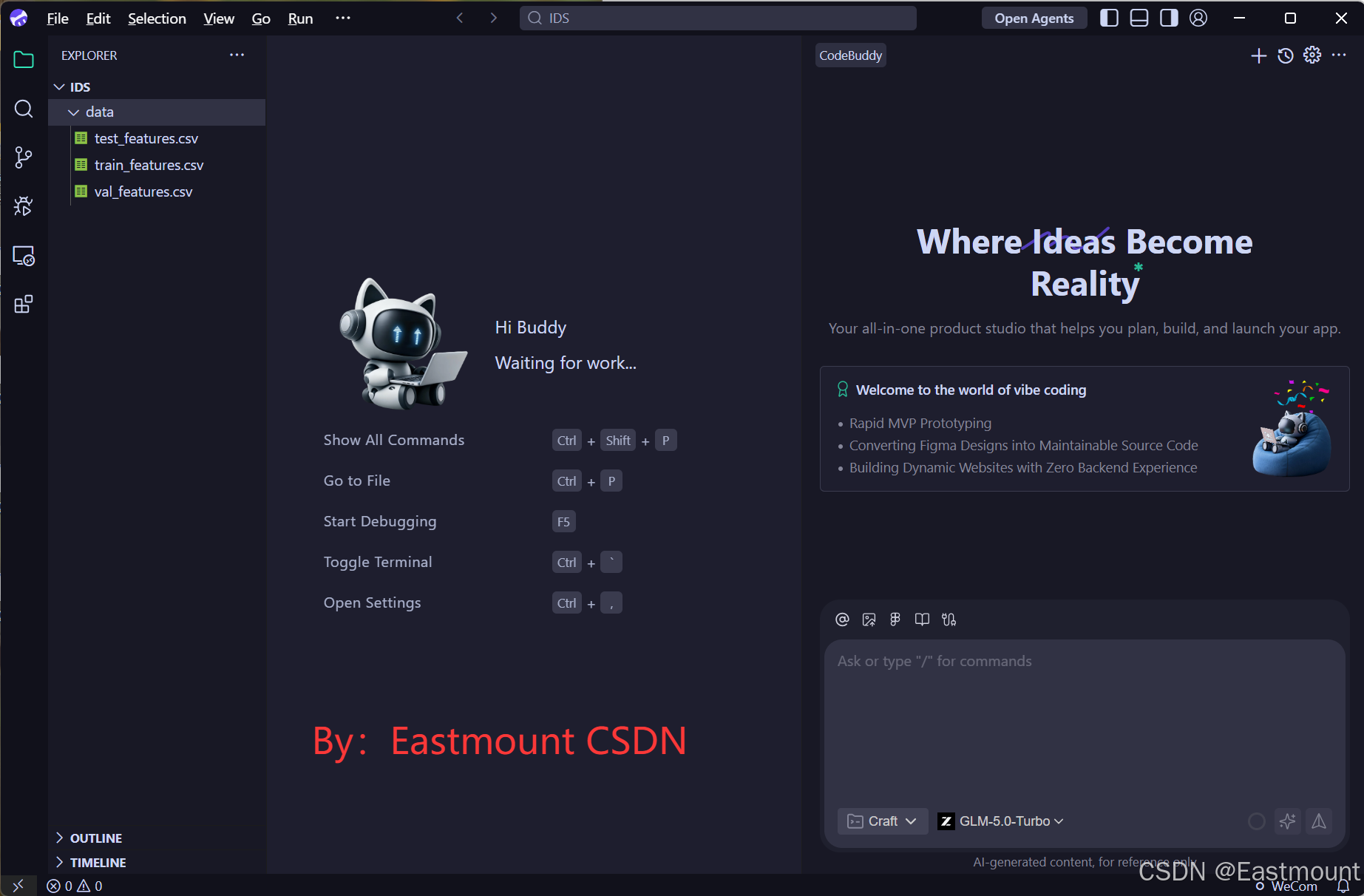Click the CodeBuddy logo in the title bar

click(18, 18)
